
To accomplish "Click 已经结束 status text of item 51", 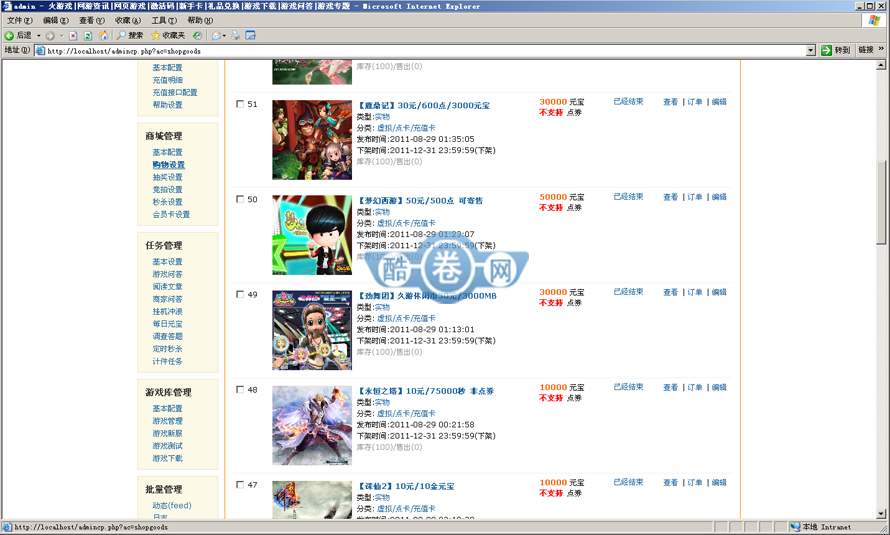I will tap(628, 102).
